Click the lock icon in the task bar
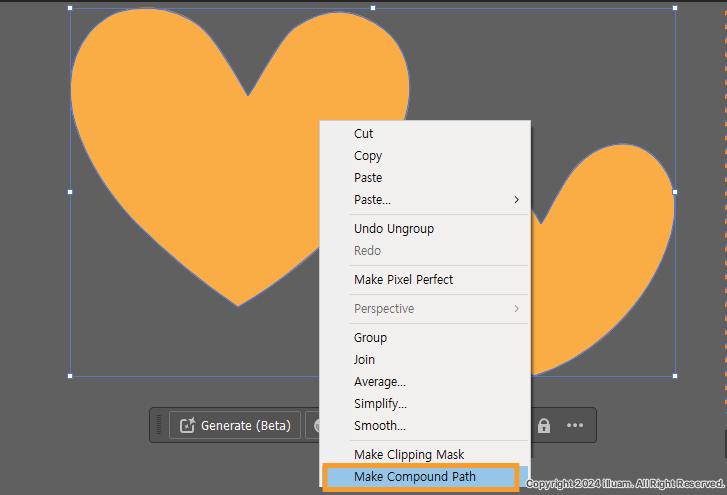 (x=544, y=425)
